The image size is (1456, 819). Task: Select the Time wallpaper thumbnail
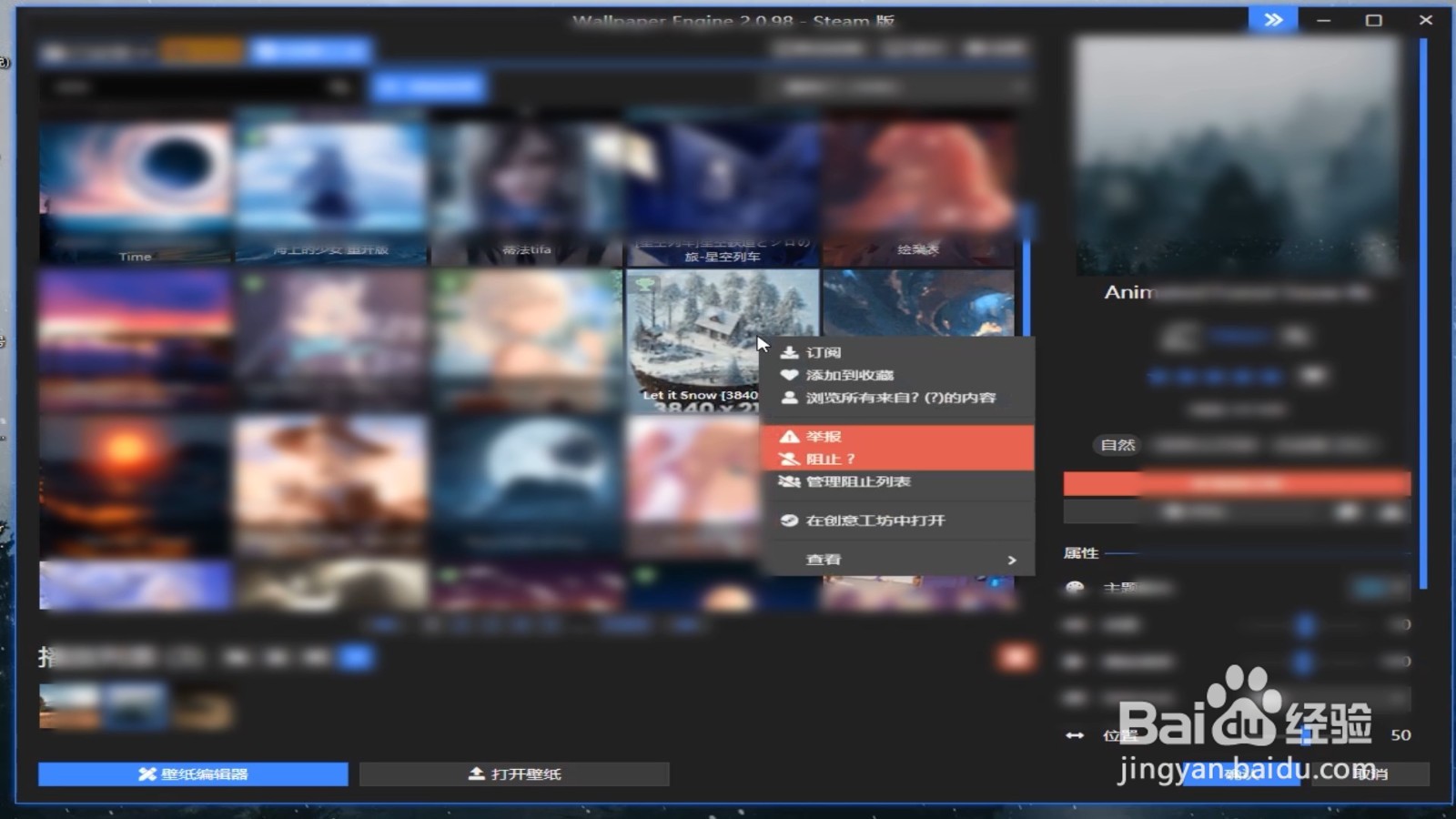click(x=135, y=191)
